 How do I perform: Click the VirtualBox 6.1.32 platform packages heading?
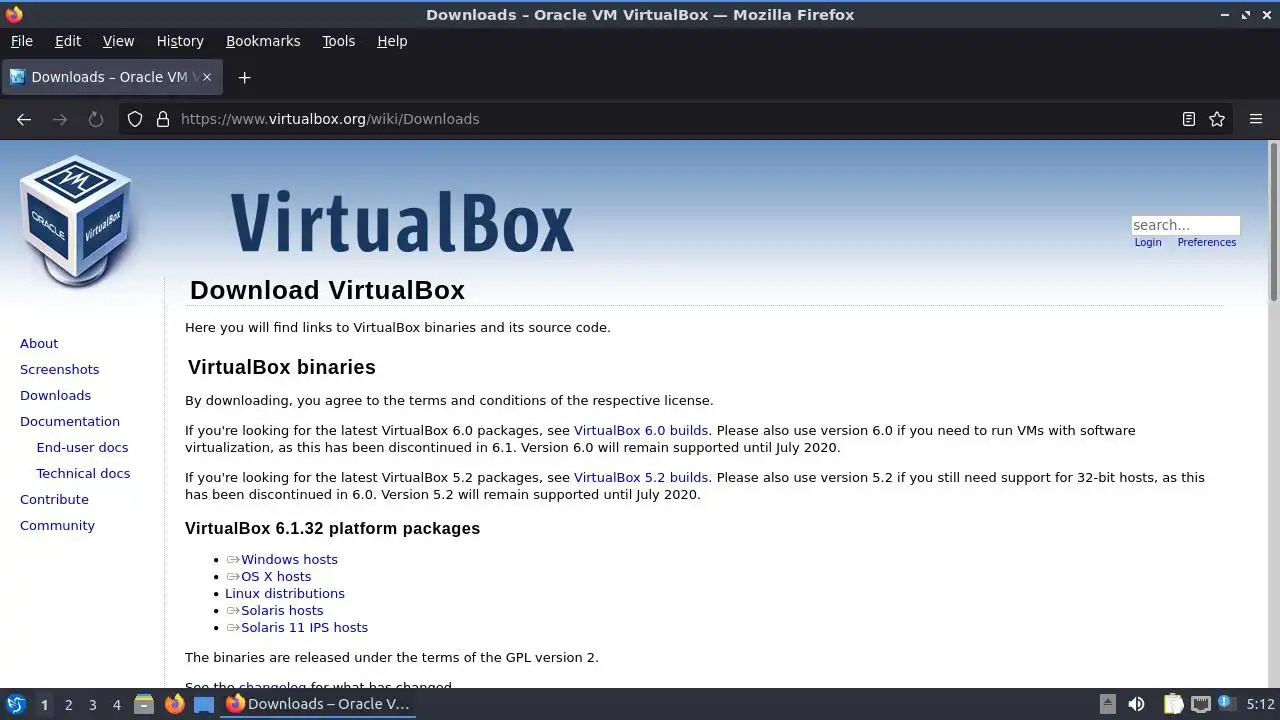coord(332,528)
